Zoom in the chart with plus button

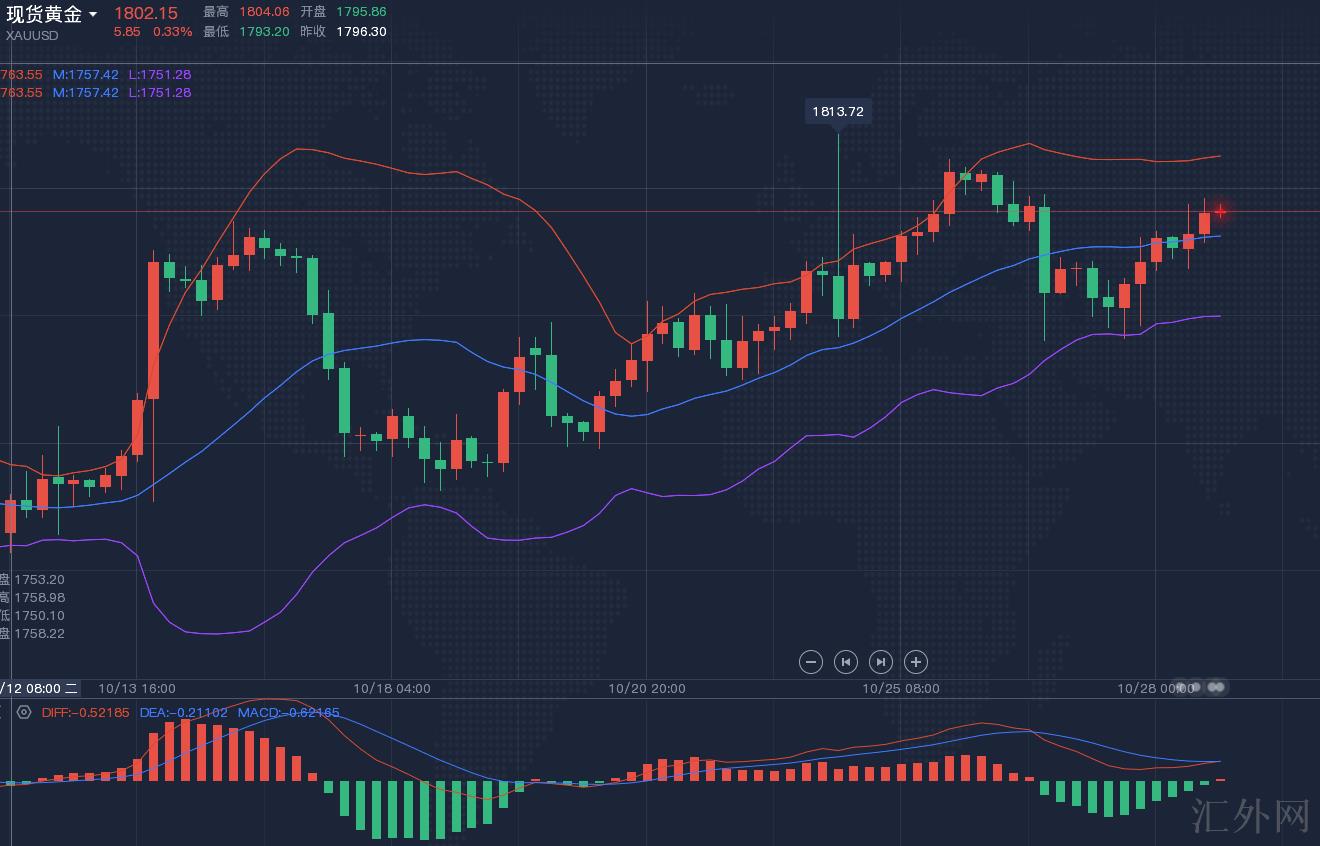(x=916, y=662)
